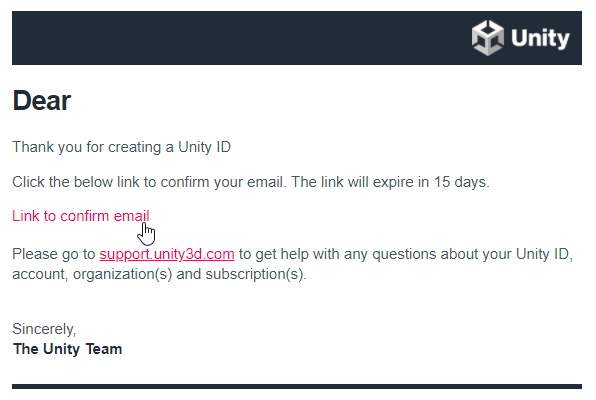Click The Unity Team signature
This screenshot has width=596, height=400.
pyautogui.click(x=67, y=349)
